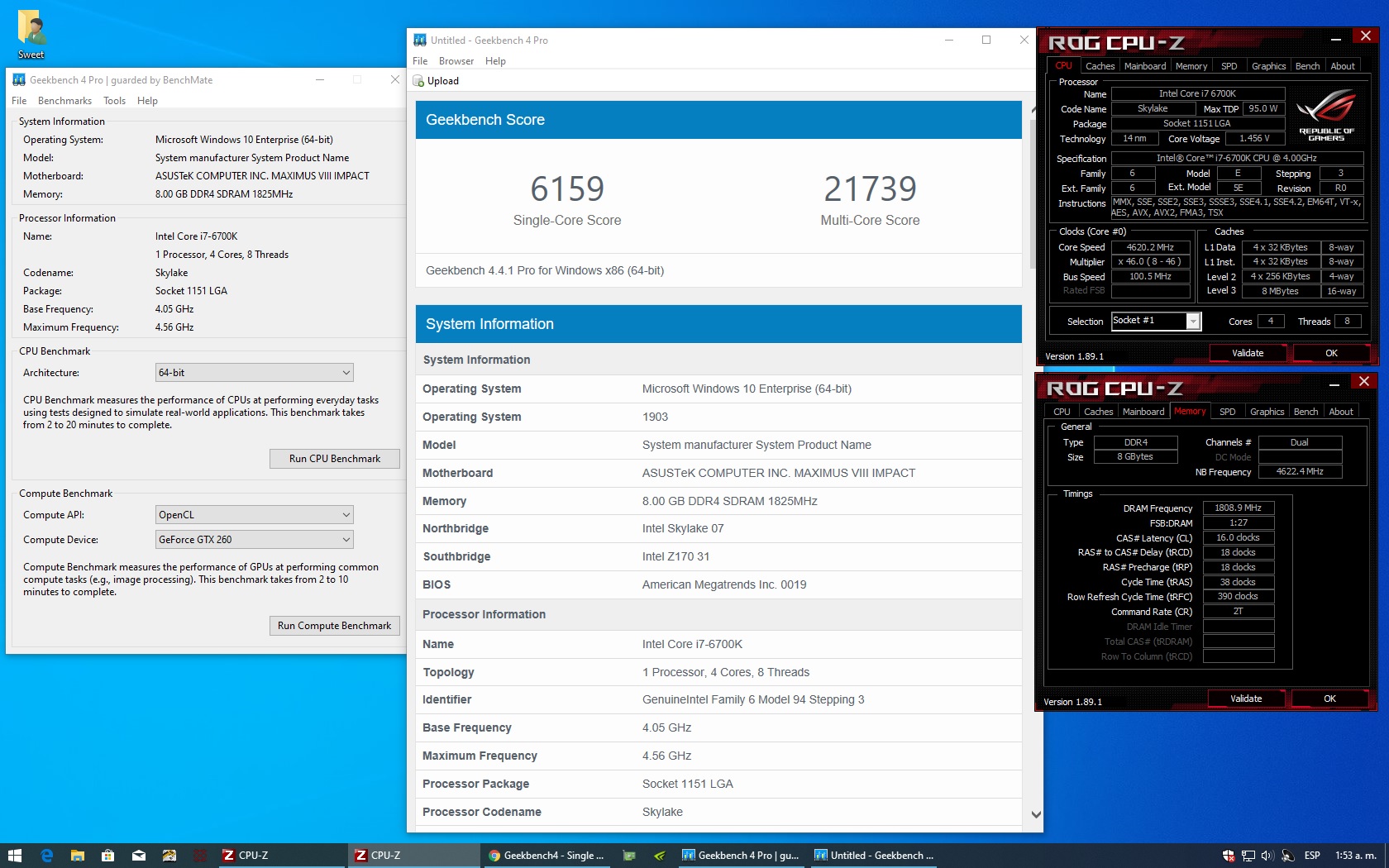
Task: Click OK in lower CPU-Z window
Action: [1329, 699]
